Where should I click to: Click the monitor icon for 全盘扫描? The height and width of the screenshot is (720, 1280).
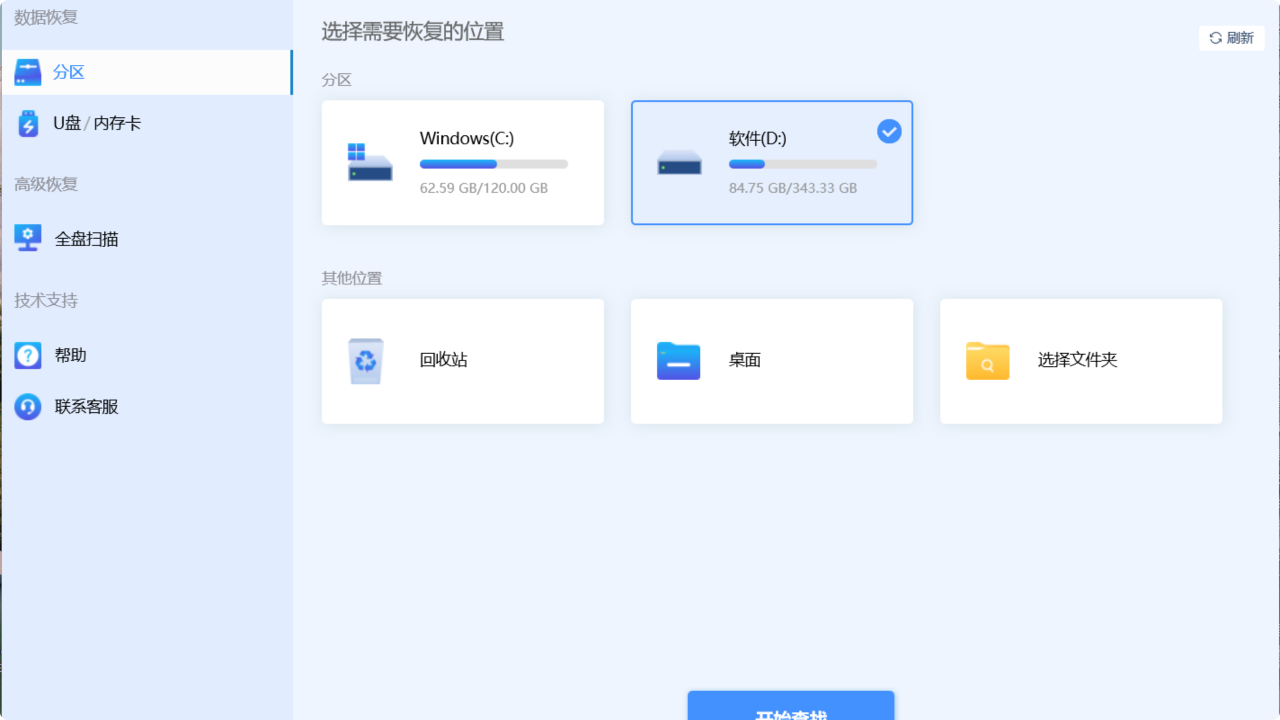click(27, 238)
